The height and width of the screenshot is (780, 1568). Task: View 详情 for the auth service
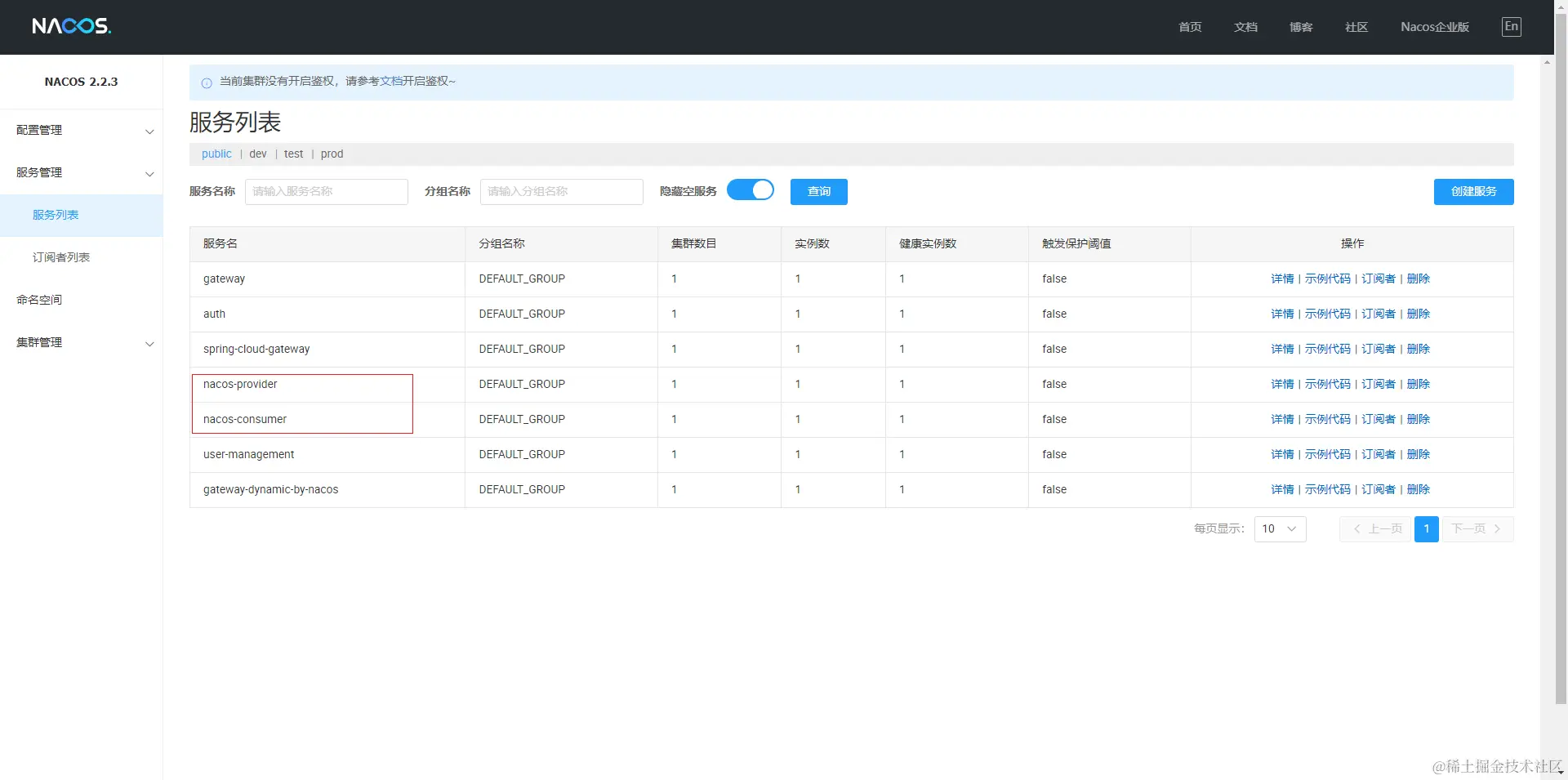[x=1282, y=314]
